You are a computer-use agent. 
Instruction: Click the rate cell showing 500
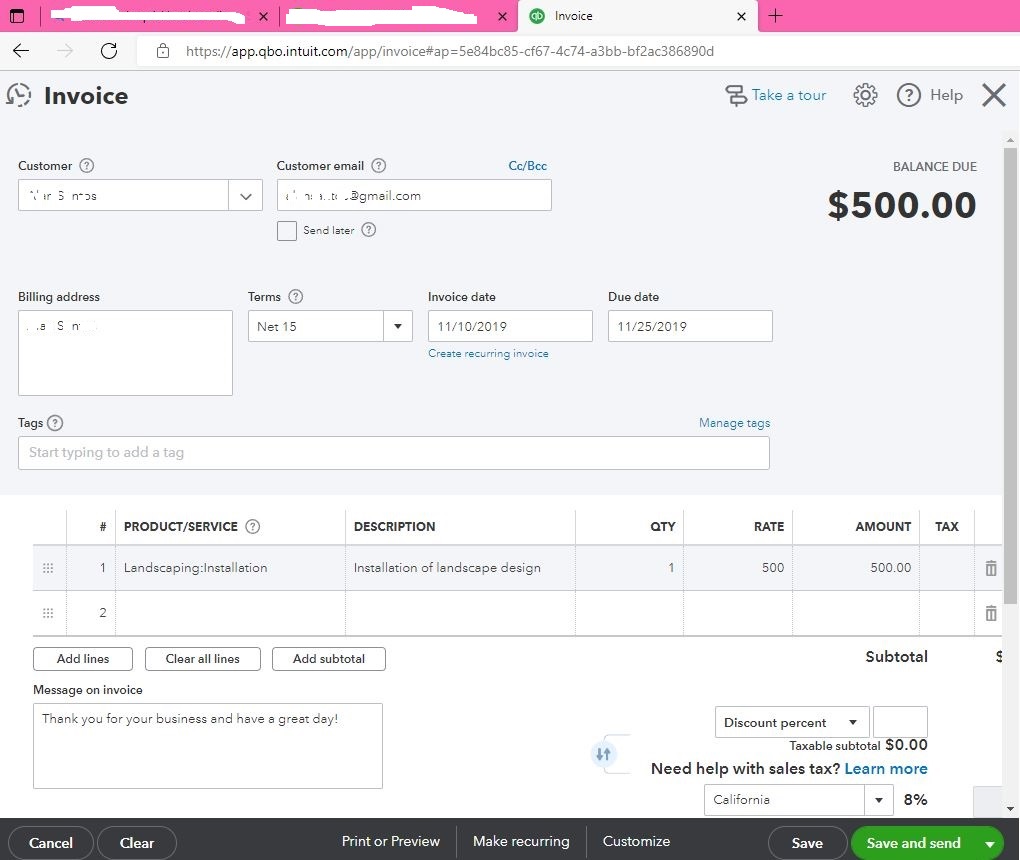(x=738, y=568)
